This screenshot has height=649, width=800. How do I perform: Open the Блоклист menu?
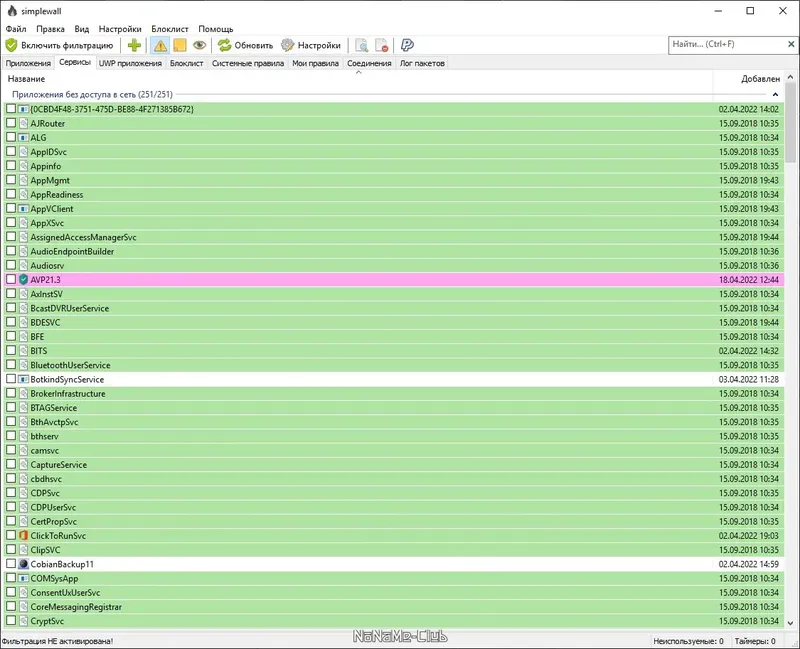pos(170,29)
